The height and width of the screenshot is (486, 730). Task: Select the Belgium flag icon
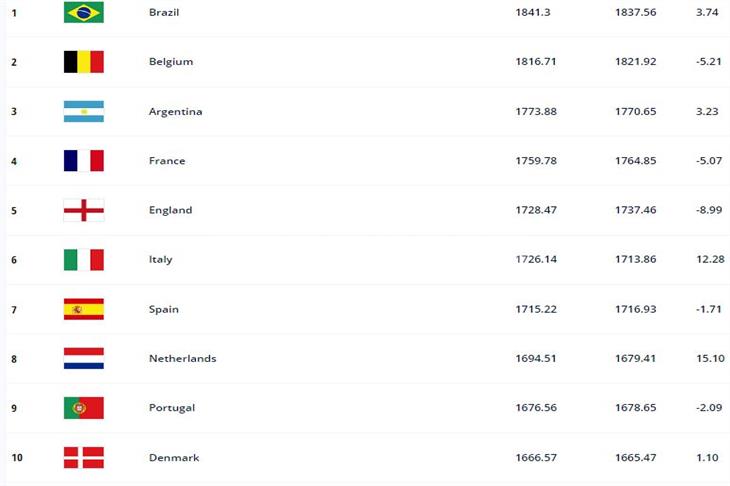pyautogui.click(x=84, y=61)
